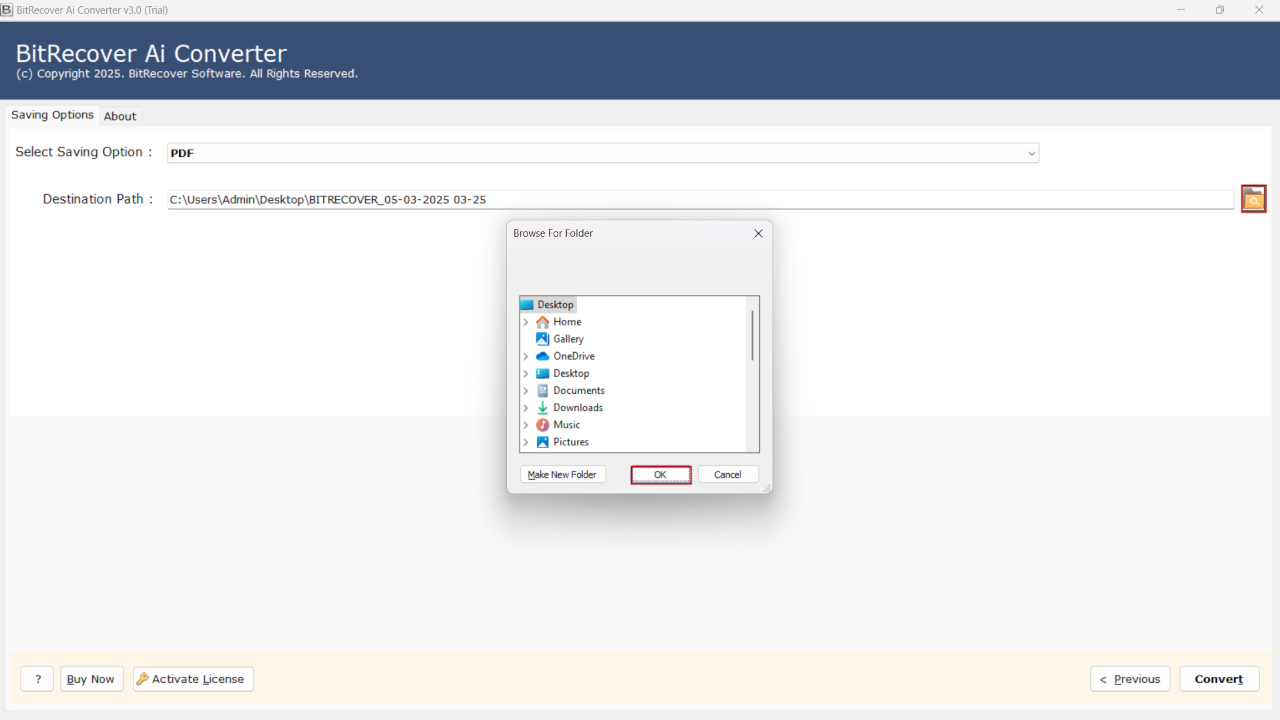Select the Music folder icon
Viewport: 1280px width, 720px height.
tap(542, 425)
